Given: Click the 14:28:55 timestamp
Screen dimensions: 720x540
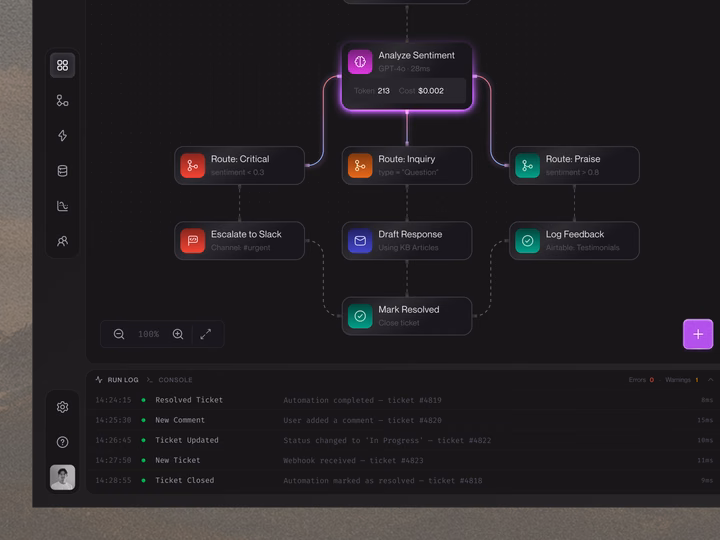Looking at the screenshot, I should coord(113,480).
